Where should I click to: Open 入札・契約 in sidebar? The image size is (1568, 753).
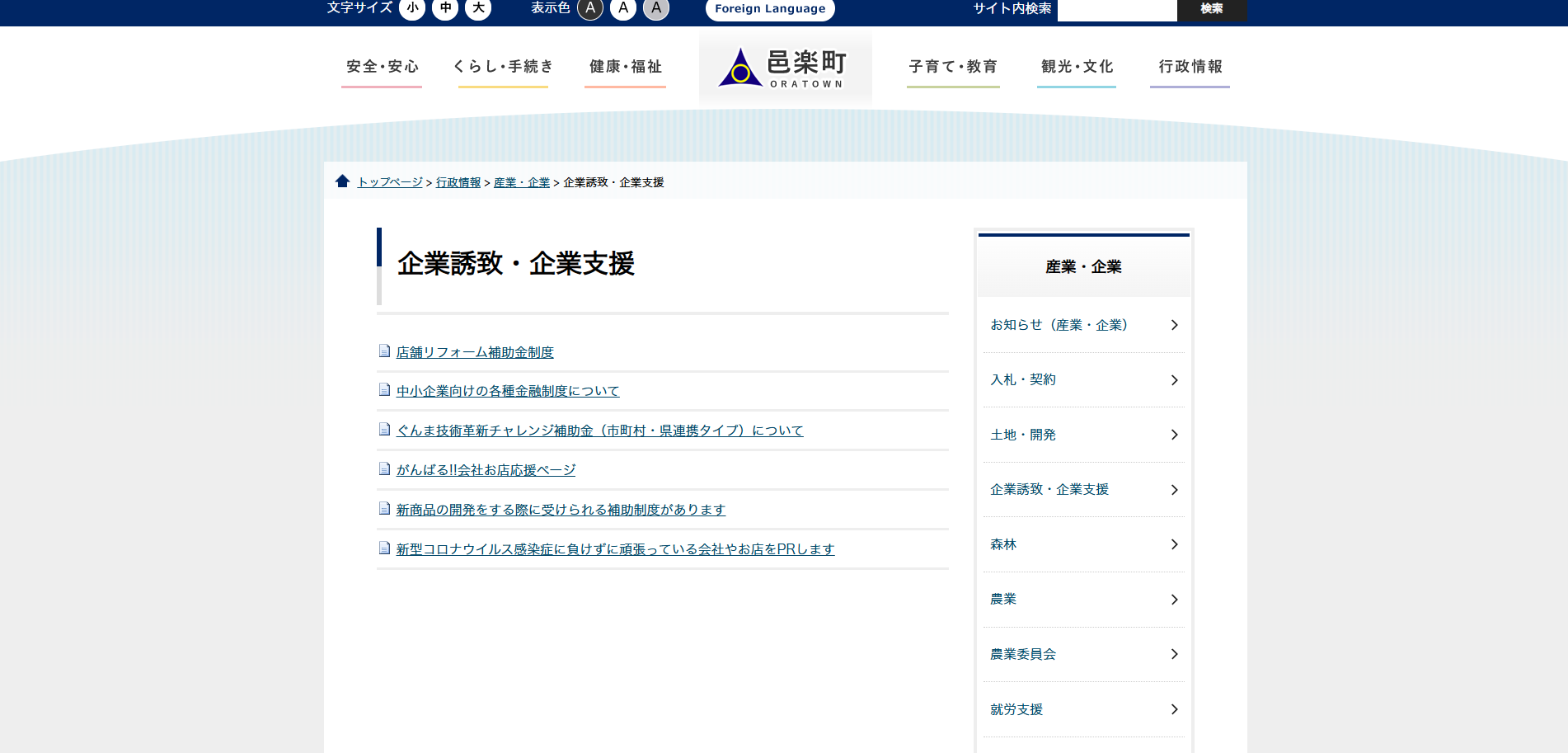(1083, 380)
